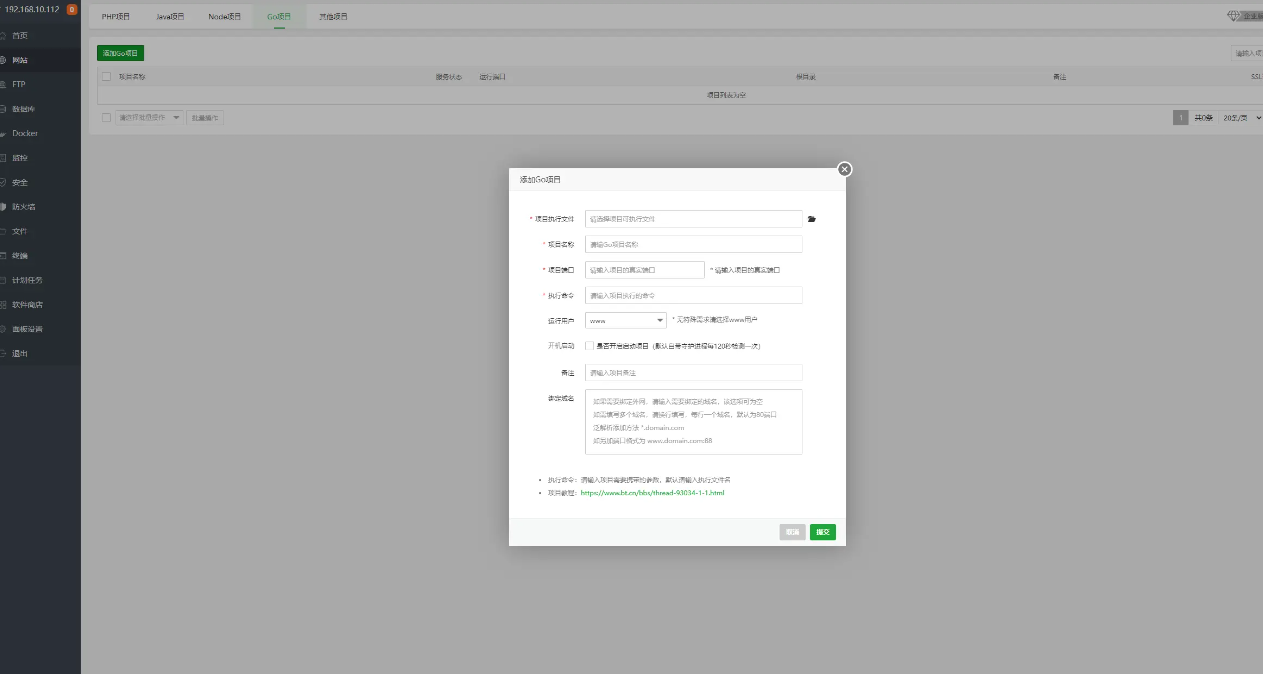Open 计划任务 scheduled tasks sidebar icon
This screenshot has height=674, width=1263.
pyautogui.click(x=4, y=280)
